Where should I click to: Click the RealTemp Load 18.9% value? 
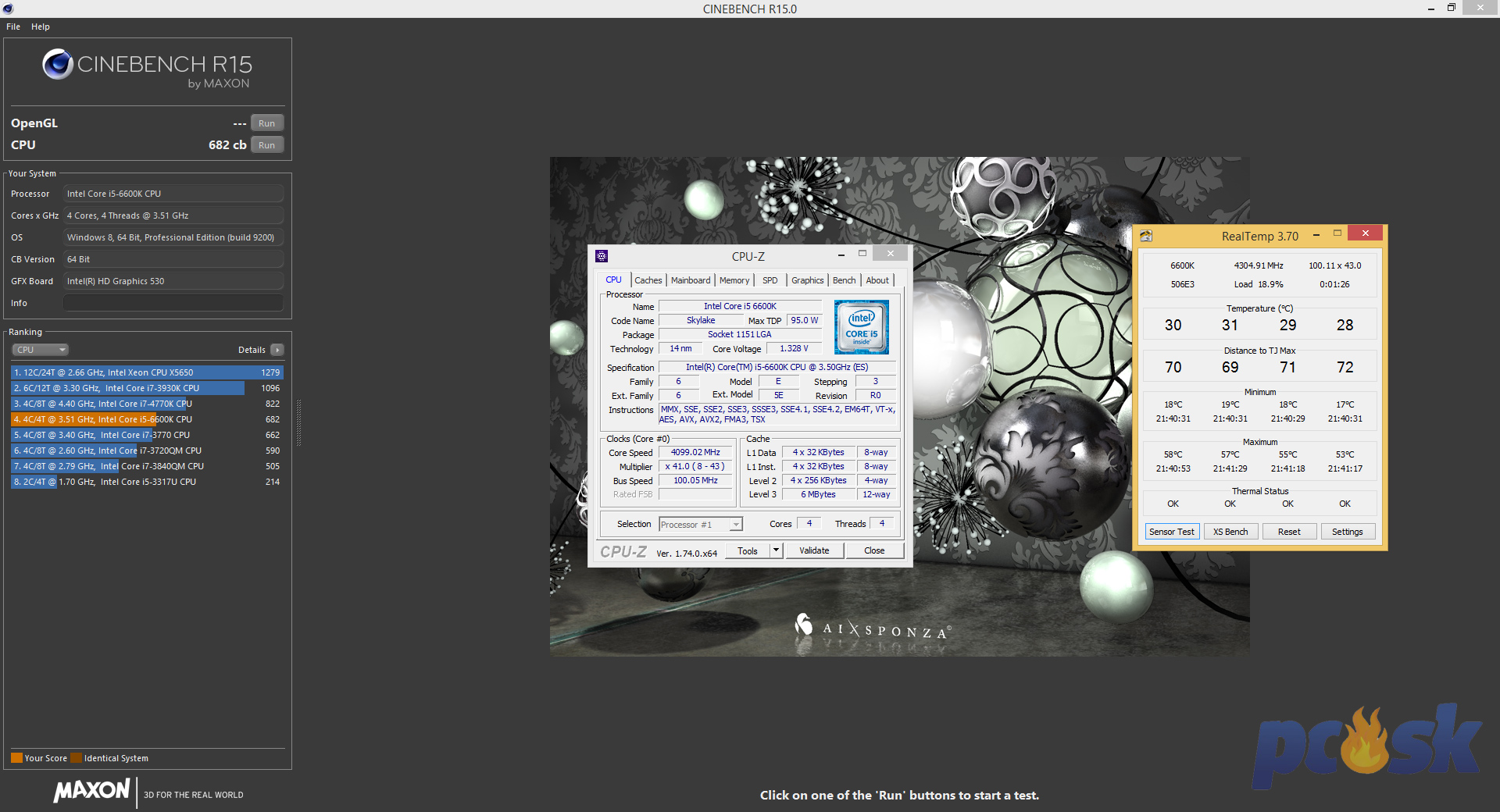coord(1259,284)
